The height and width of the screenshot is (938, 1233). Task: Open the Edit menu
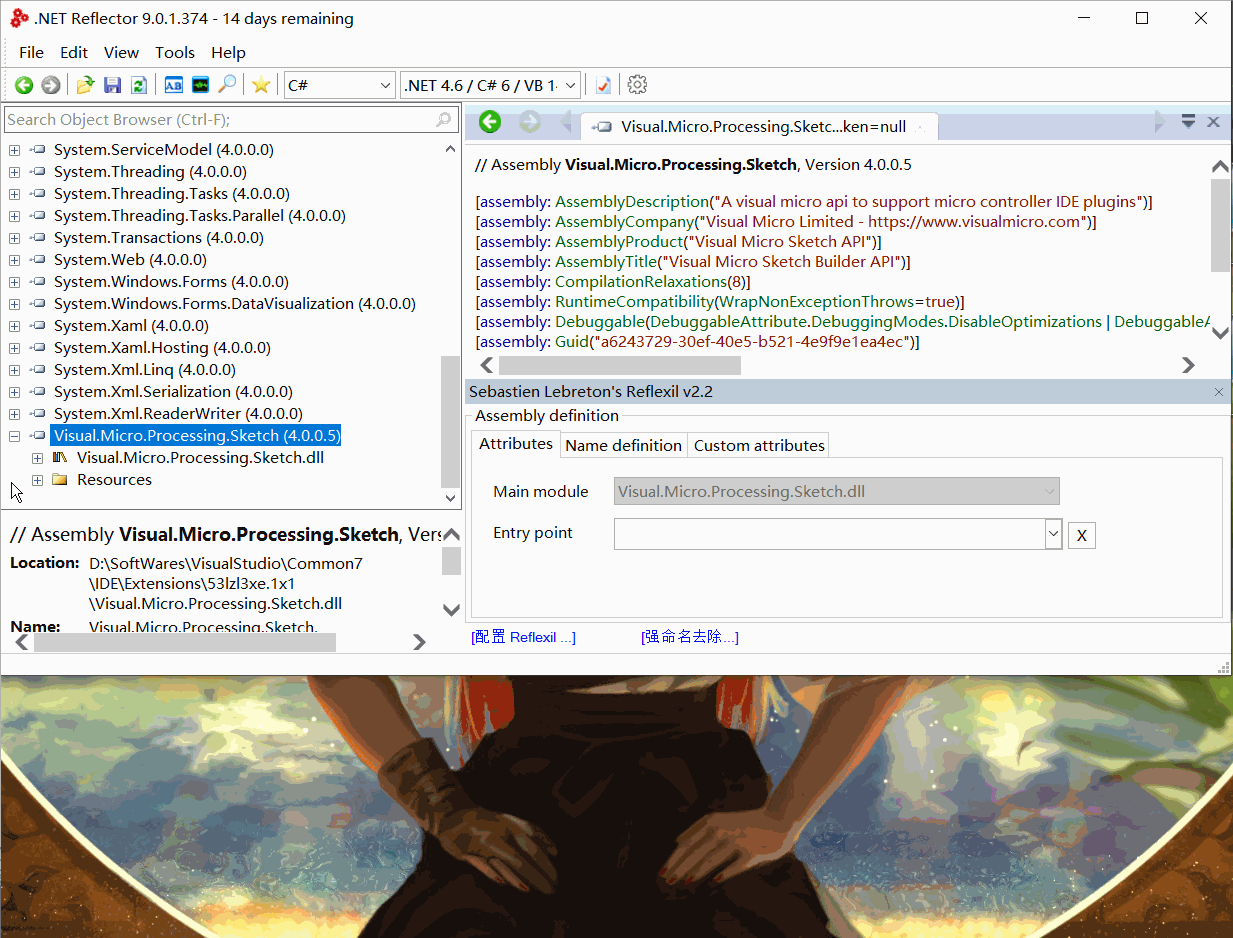74,52
